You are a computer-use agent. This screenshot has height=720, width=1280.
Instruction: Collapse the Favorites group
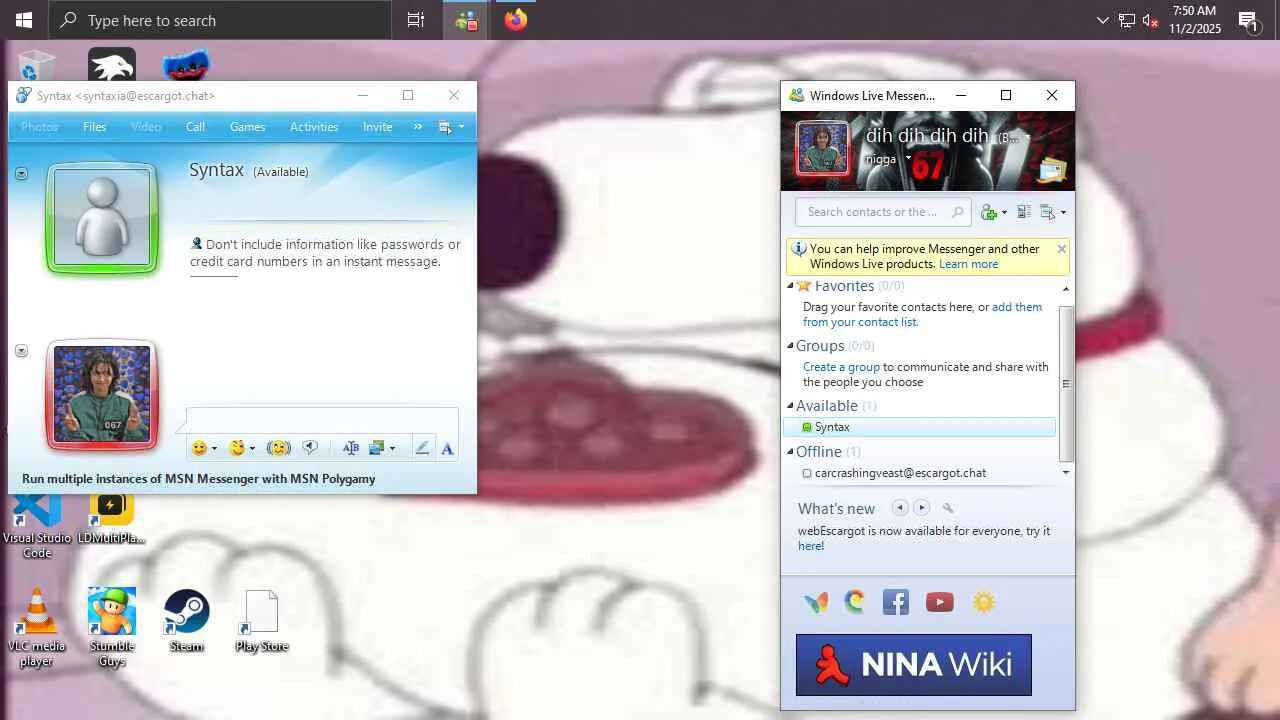[x=790, y=286]
